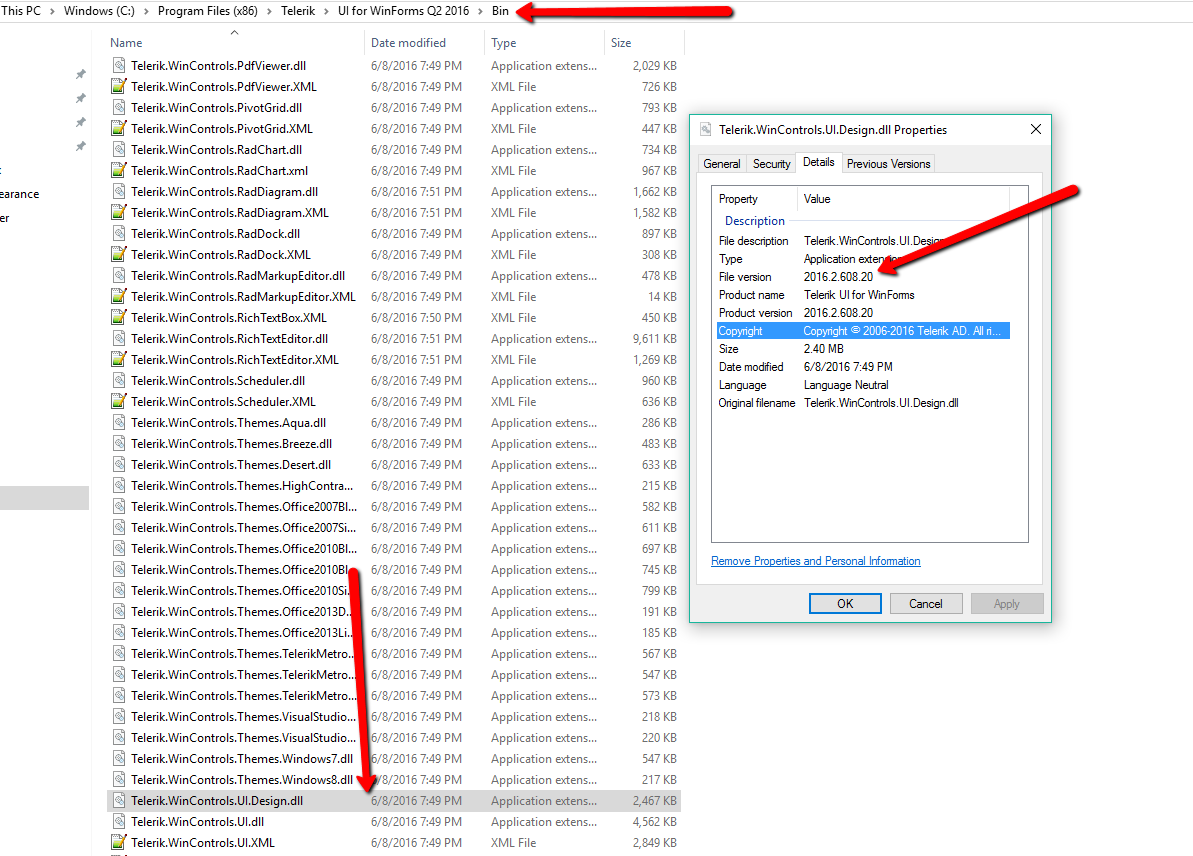Image resolution: width=1193 pixels, height=856 pixels.
Task: Select the File version property row
Action: pos(864,277)
